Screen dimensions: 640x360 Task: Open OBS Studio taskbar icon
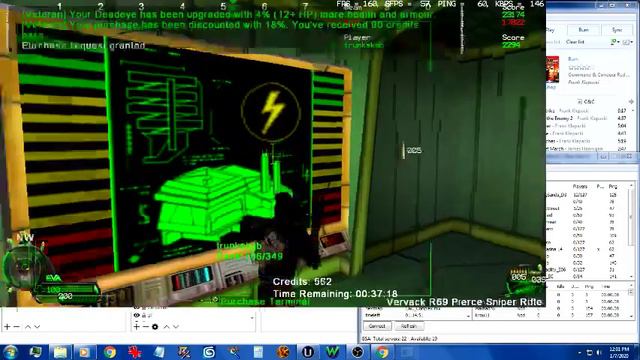(358, 352)
